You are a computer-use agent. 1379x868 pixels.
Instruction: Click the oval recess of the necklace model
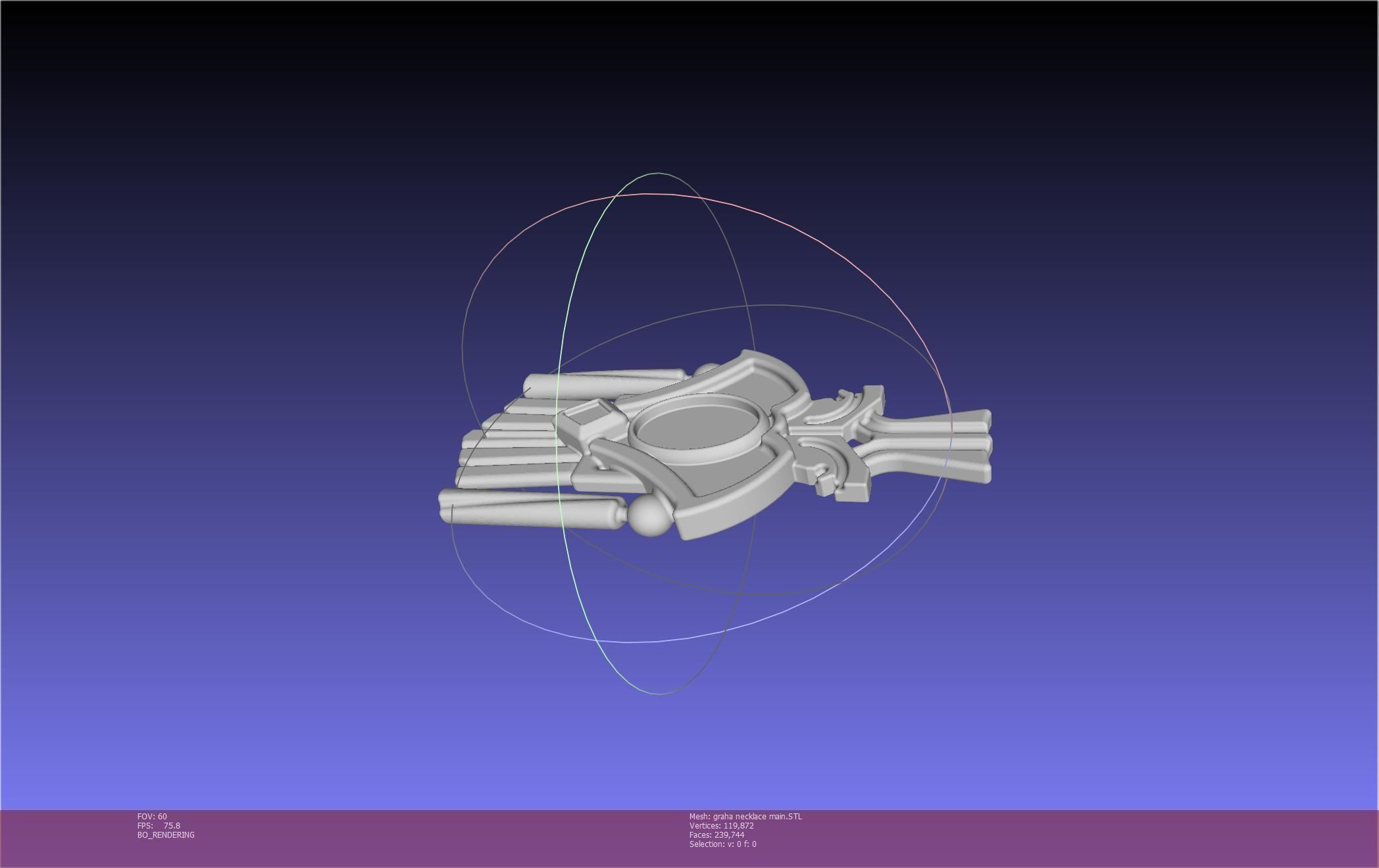[x=696, y=427]
